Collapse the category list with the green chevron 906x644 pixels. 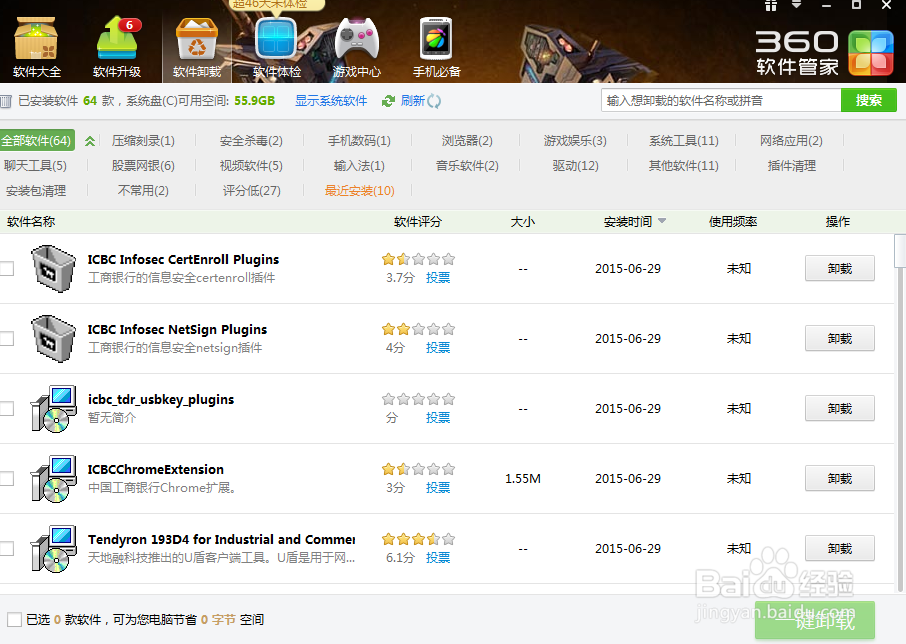(90, 141)
